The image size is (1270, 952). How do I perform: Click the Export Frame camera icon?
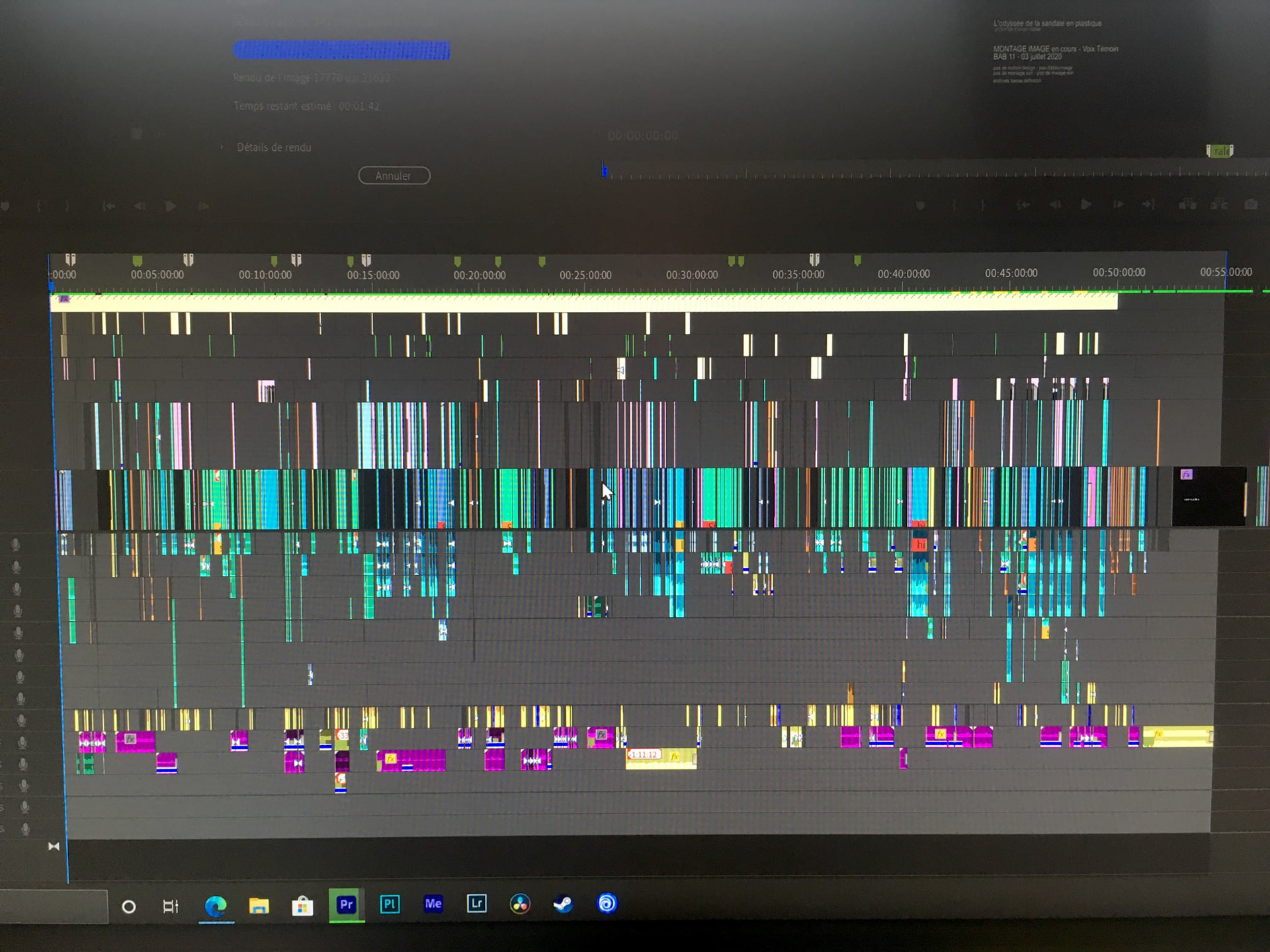click(x=1251, y=204)
